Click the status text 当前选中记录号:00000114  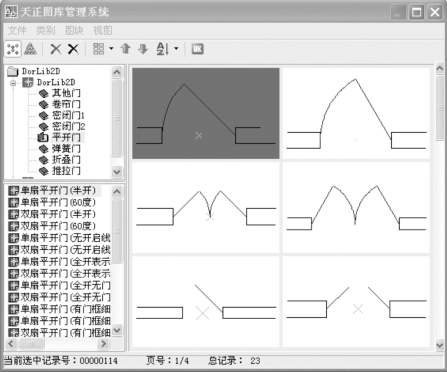click(61, 361)
